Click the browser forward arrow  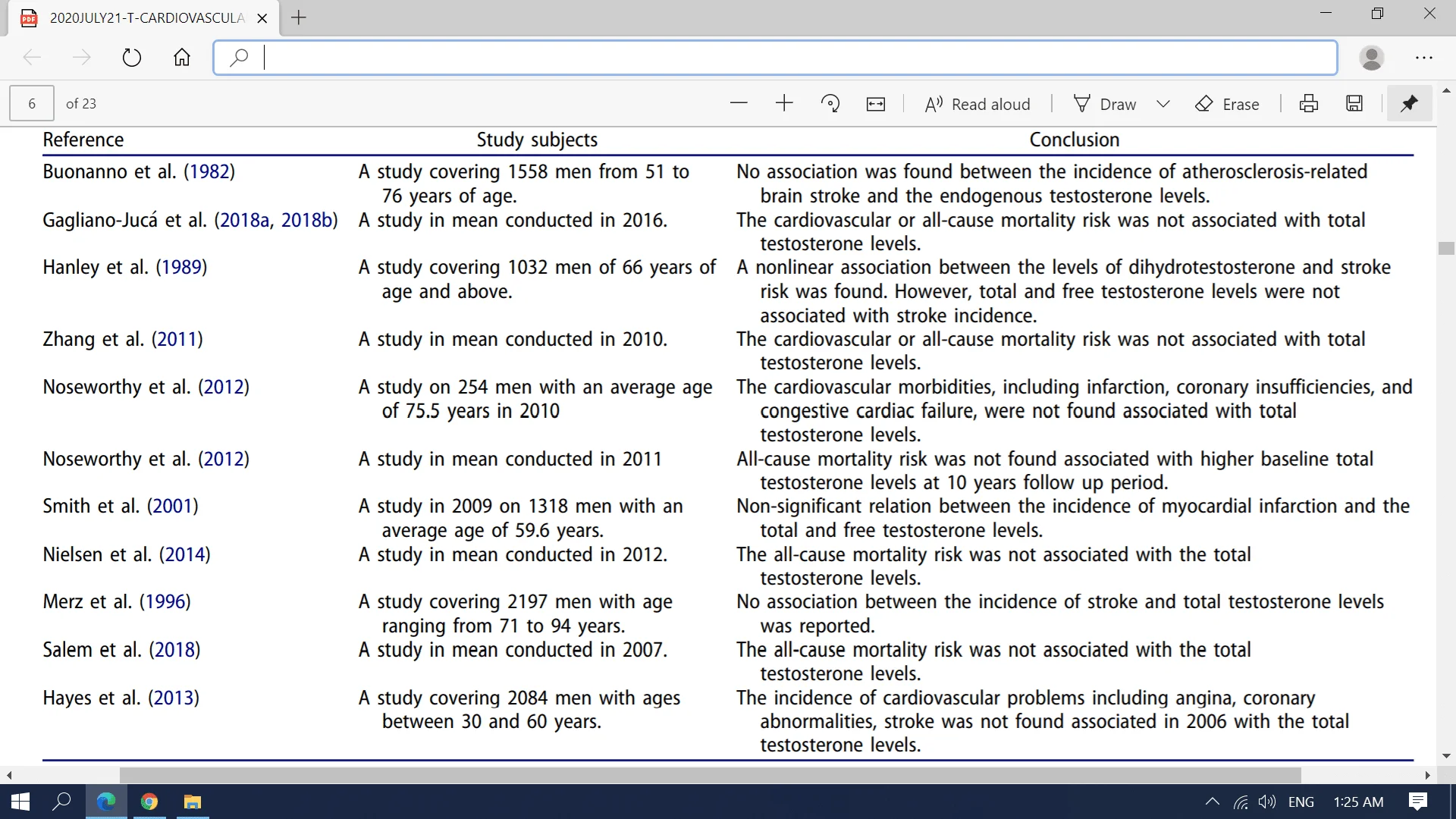[x=81, y=58]
